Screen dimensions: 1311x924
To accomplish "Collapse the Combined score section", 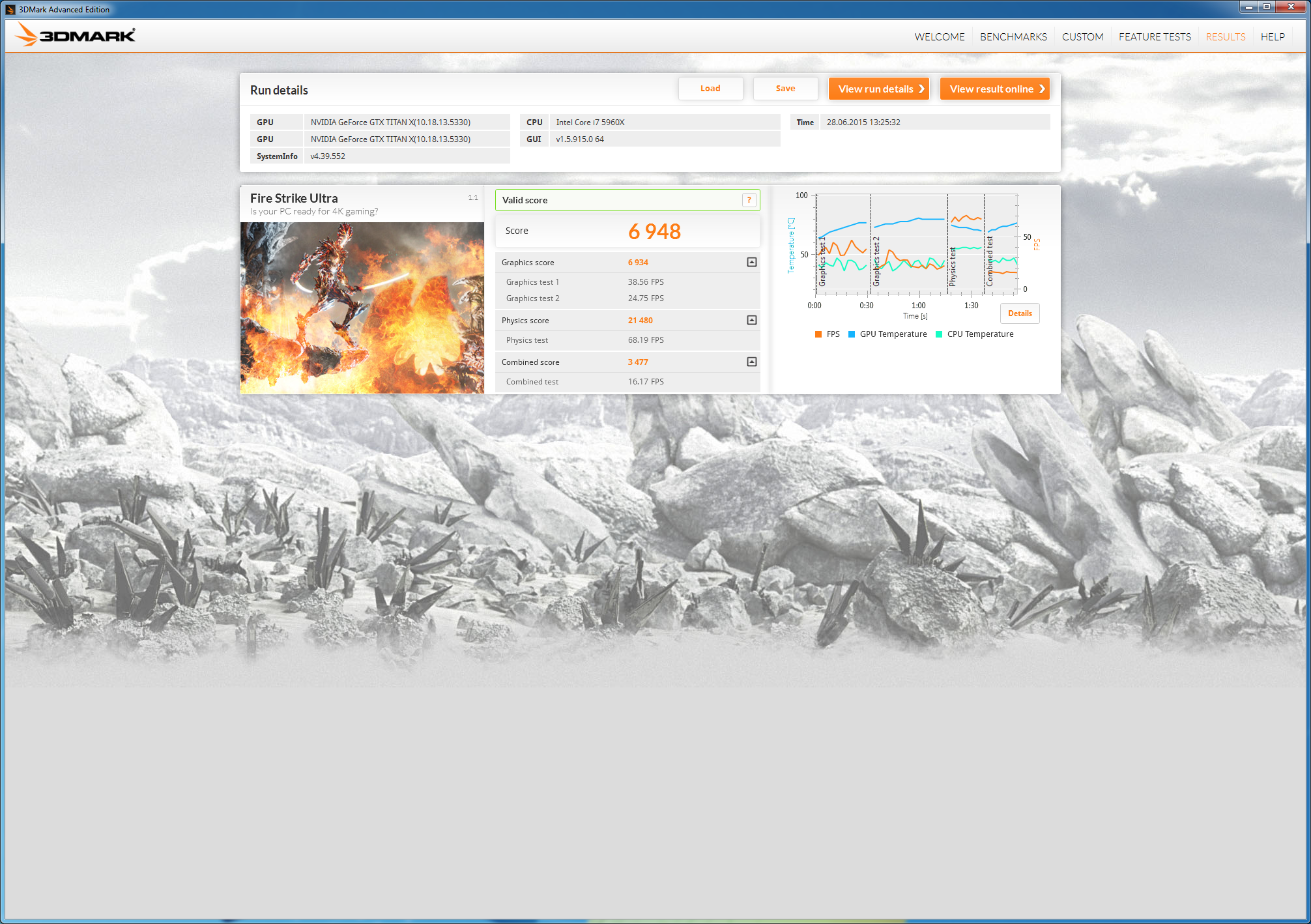I will (x=751, y=362).
